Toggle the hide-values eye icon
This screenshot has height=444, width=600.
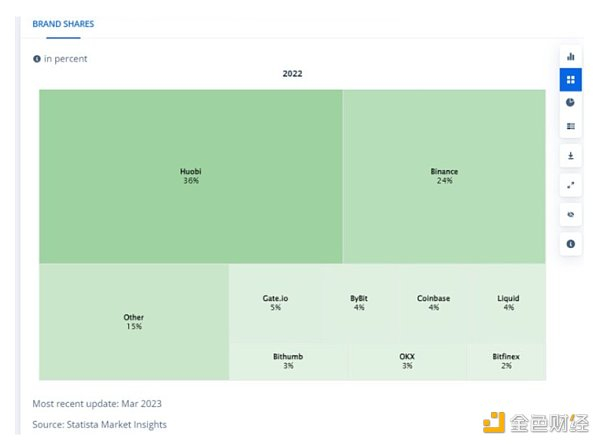[571, 214]
